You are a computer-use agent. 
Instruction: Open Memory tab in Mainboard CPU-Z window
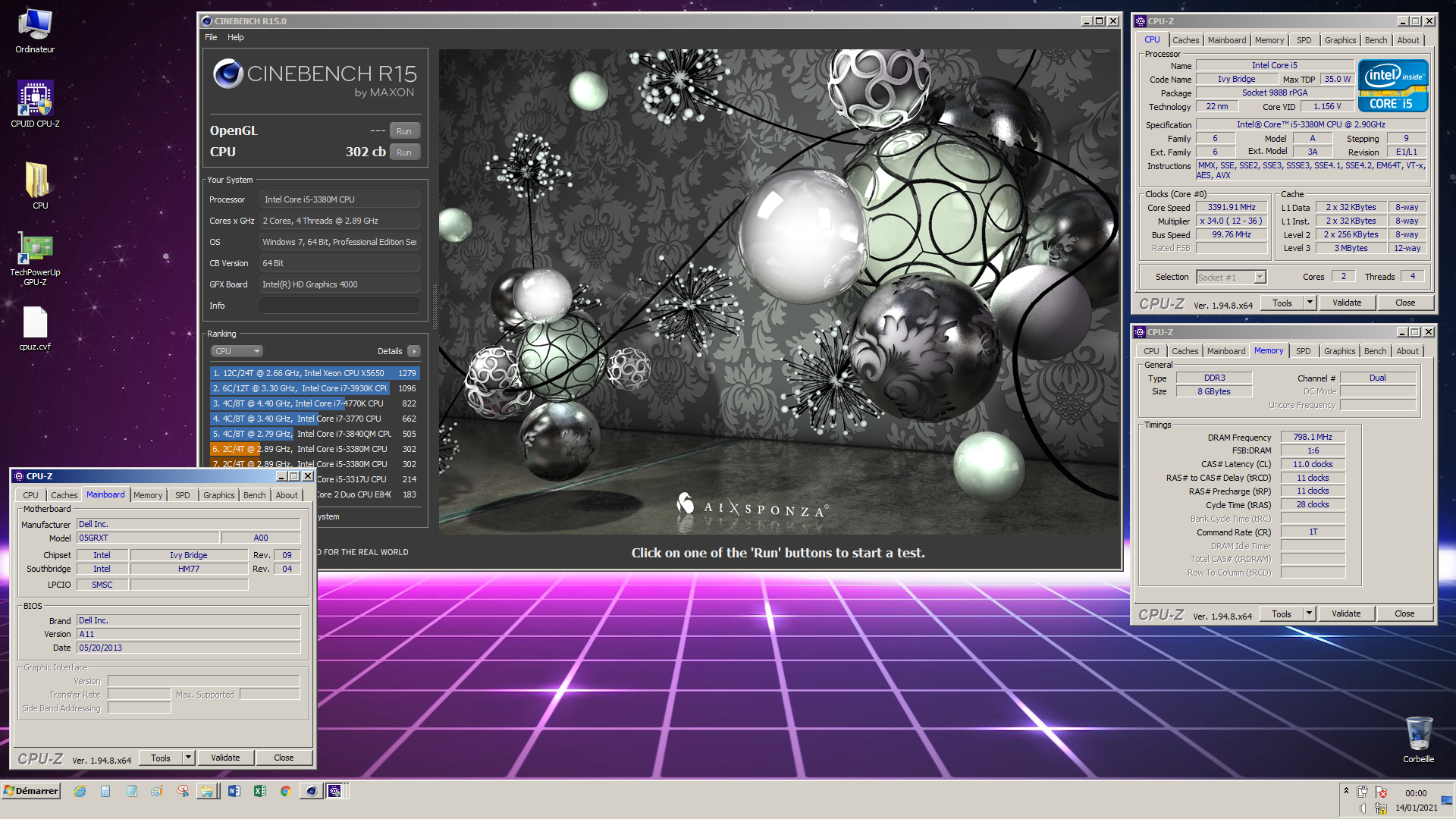pos(148,495)
